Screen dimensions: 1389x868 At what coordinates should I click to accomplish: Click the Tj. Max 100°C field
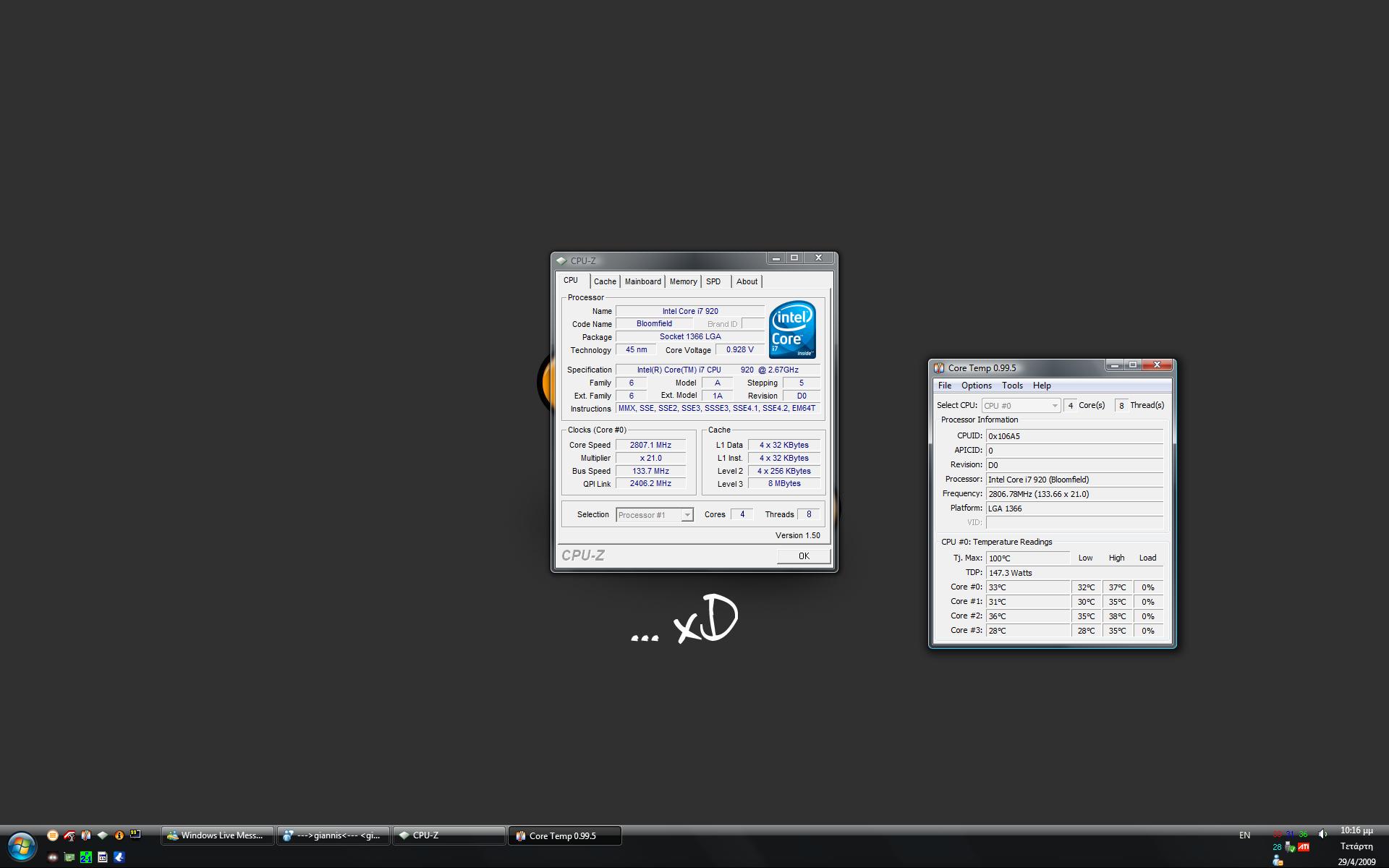tap(1028, 558)
